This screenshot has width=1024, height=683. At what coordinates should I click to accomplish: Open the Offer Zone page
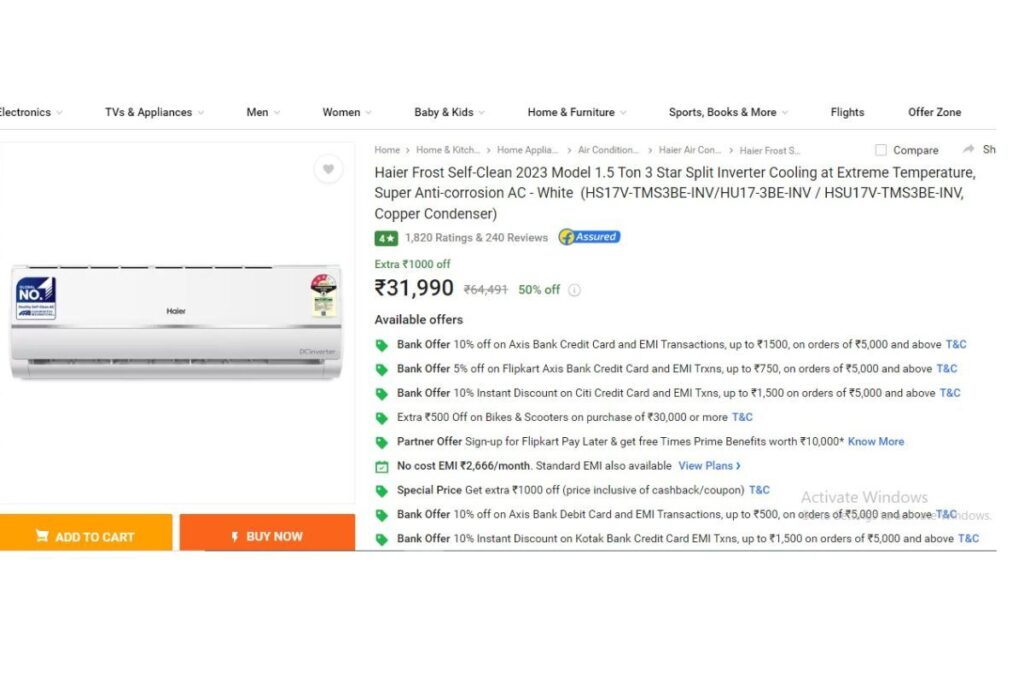[x=935, y=112]
